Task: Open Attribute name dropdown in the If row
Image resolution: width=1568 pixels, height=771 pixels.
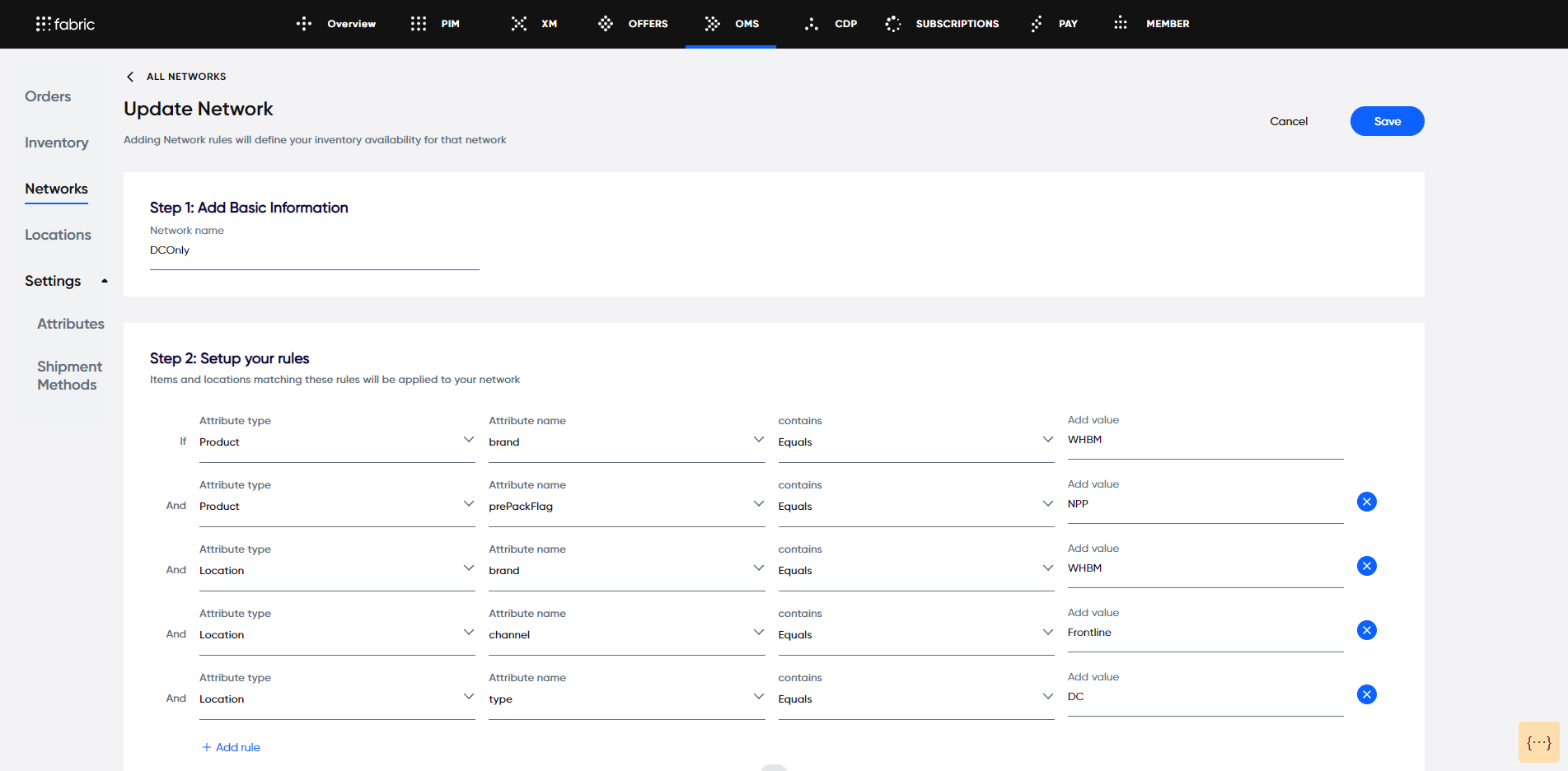Action: (627, 442)
